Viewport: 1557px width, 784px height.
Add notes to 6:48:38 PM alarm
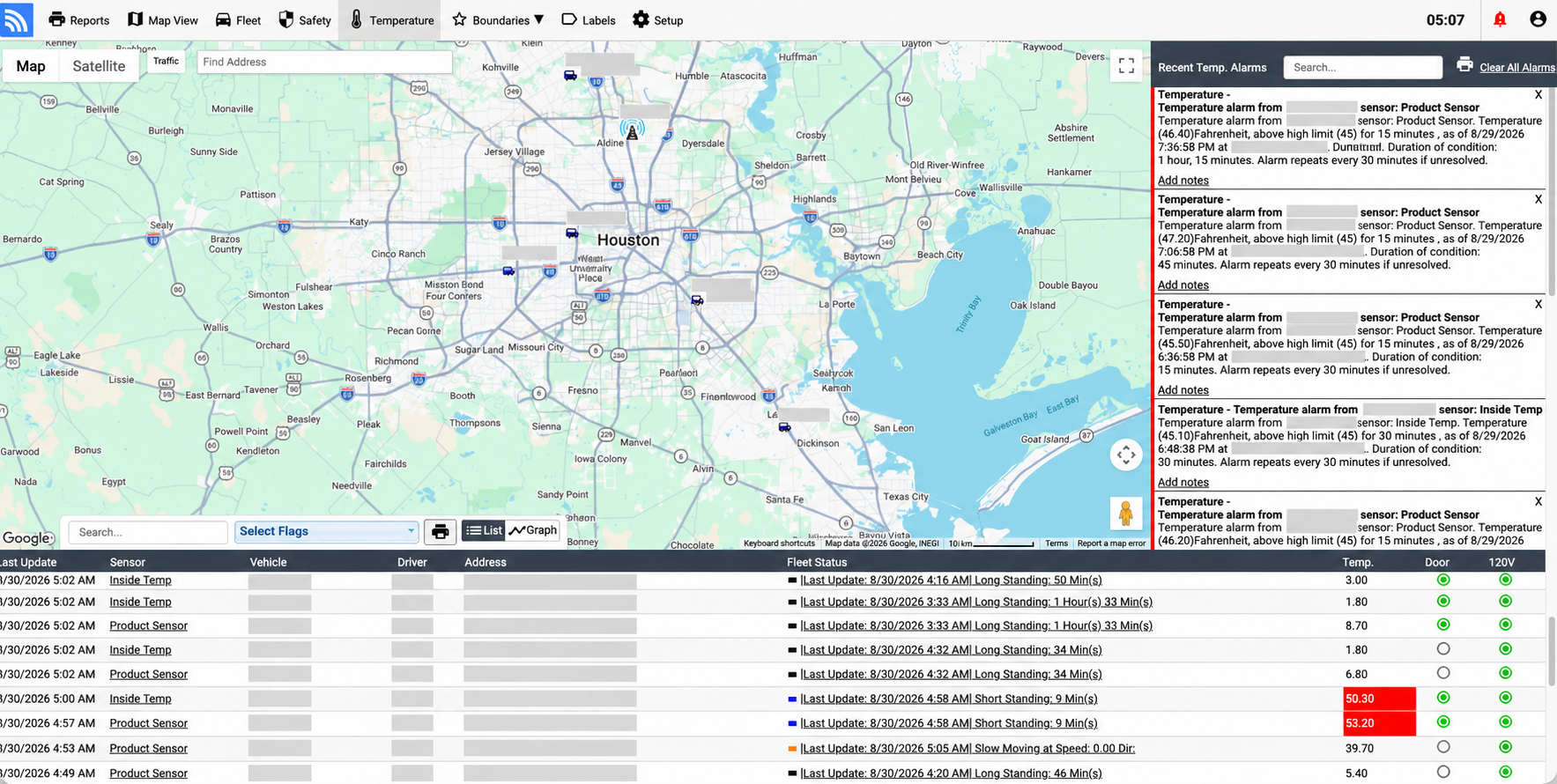(x=1183, y=483)
